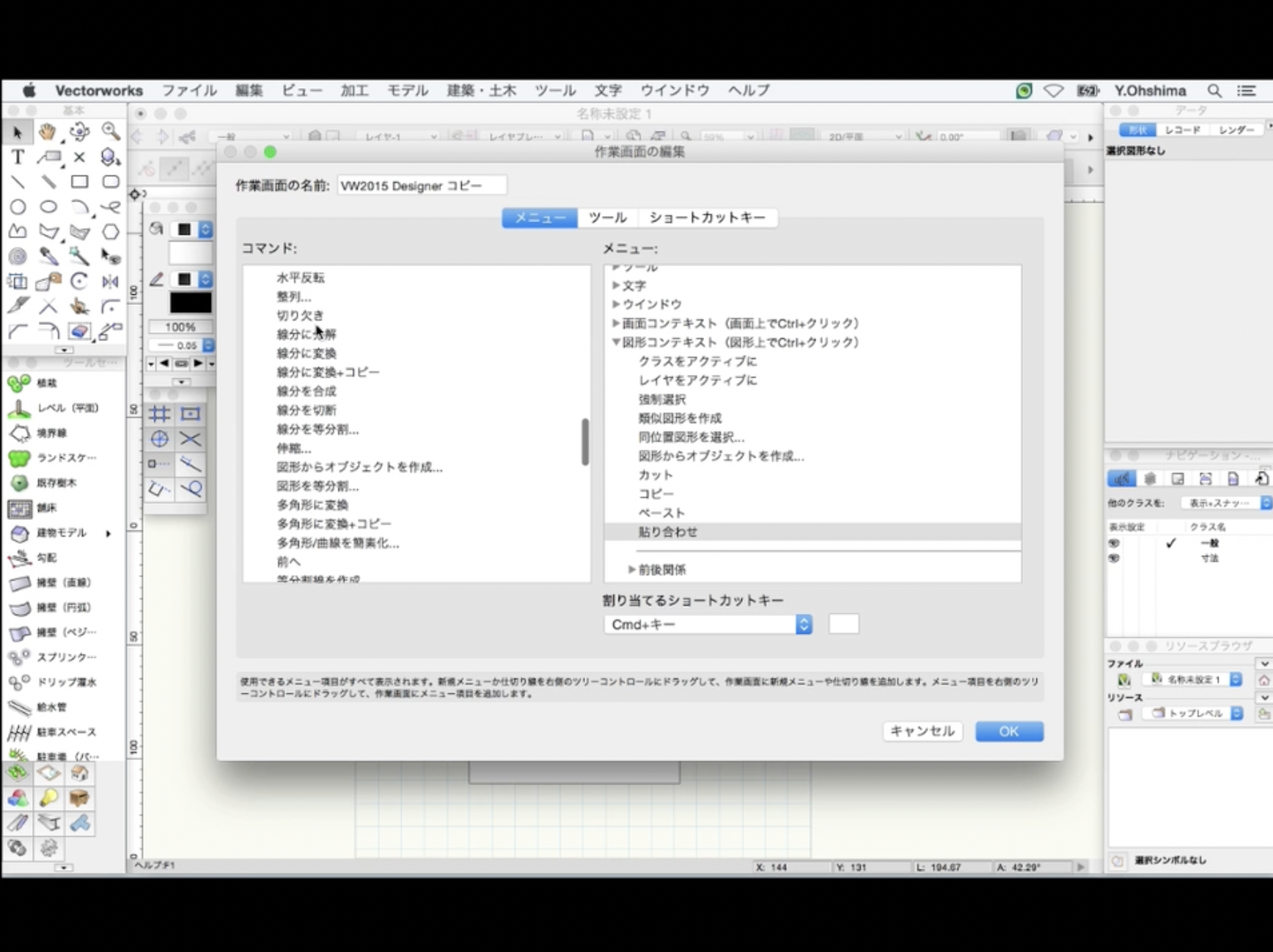Click the キャンセル button

coord(922,731)
